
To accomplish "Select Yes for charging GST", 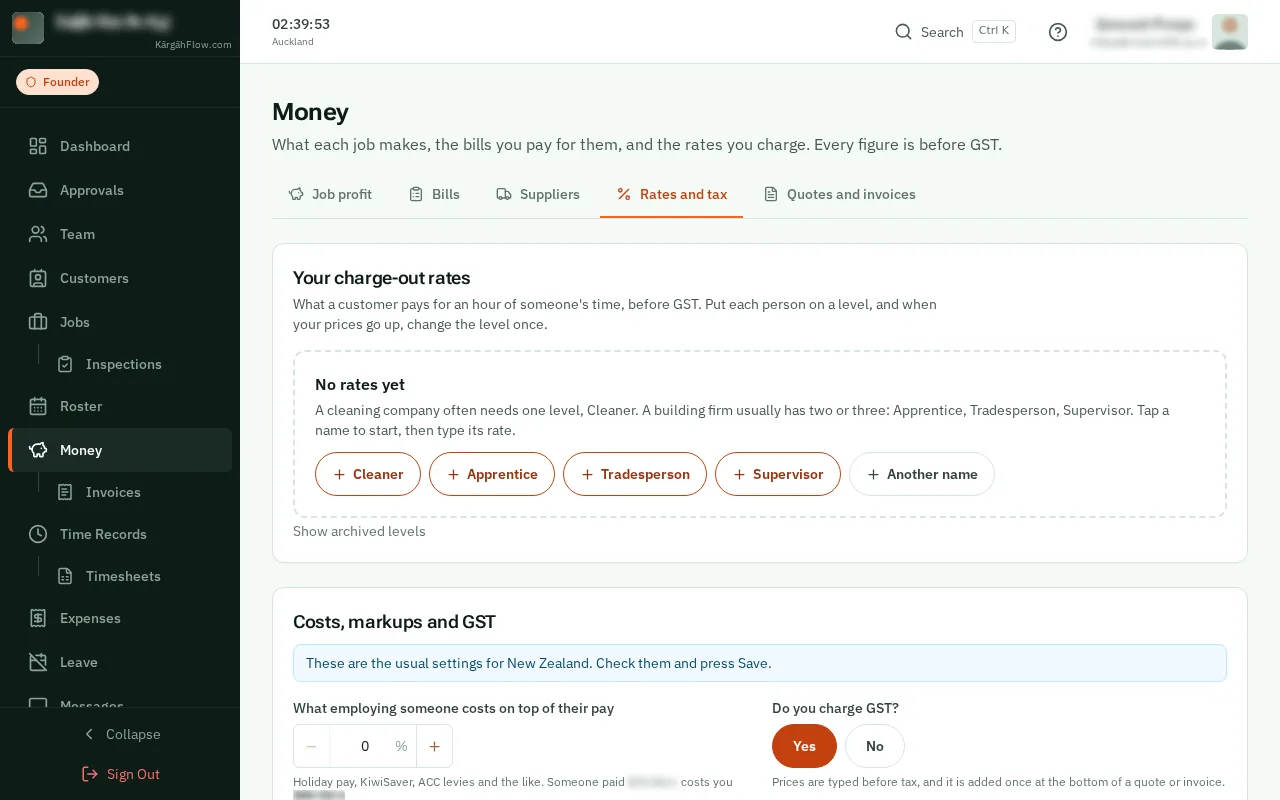I will (804, 746).
